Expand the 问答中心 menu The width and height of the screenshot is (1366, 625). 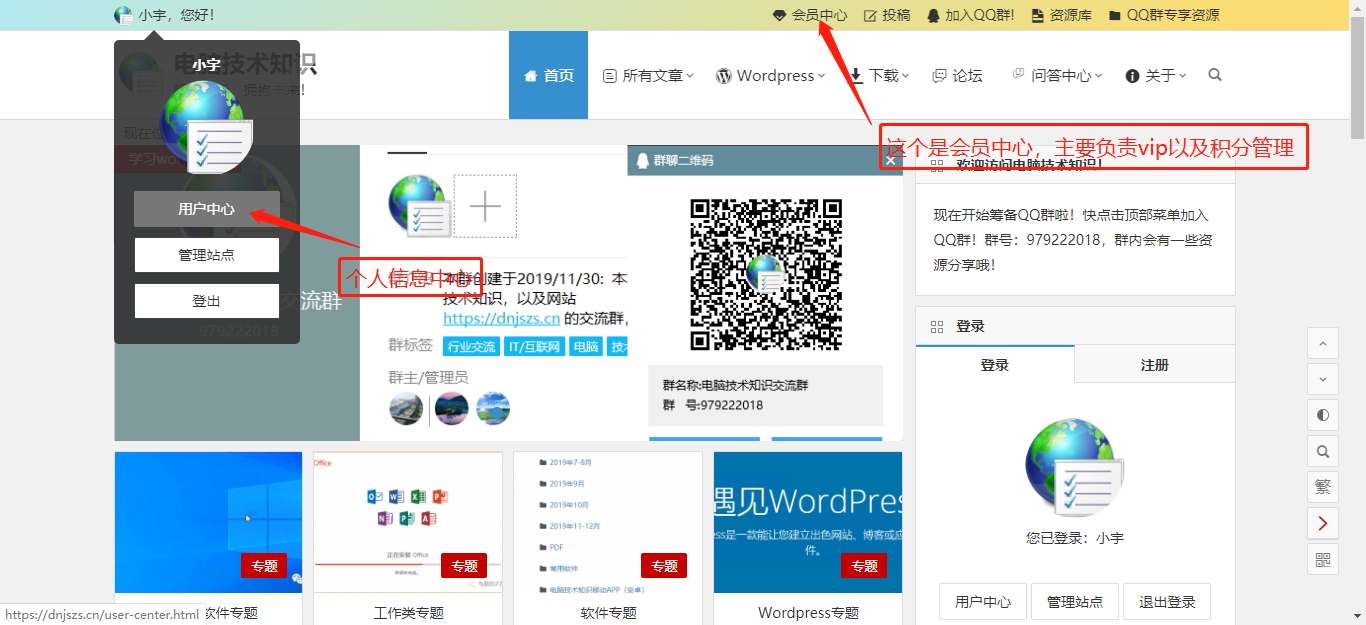coord(1057,75)
